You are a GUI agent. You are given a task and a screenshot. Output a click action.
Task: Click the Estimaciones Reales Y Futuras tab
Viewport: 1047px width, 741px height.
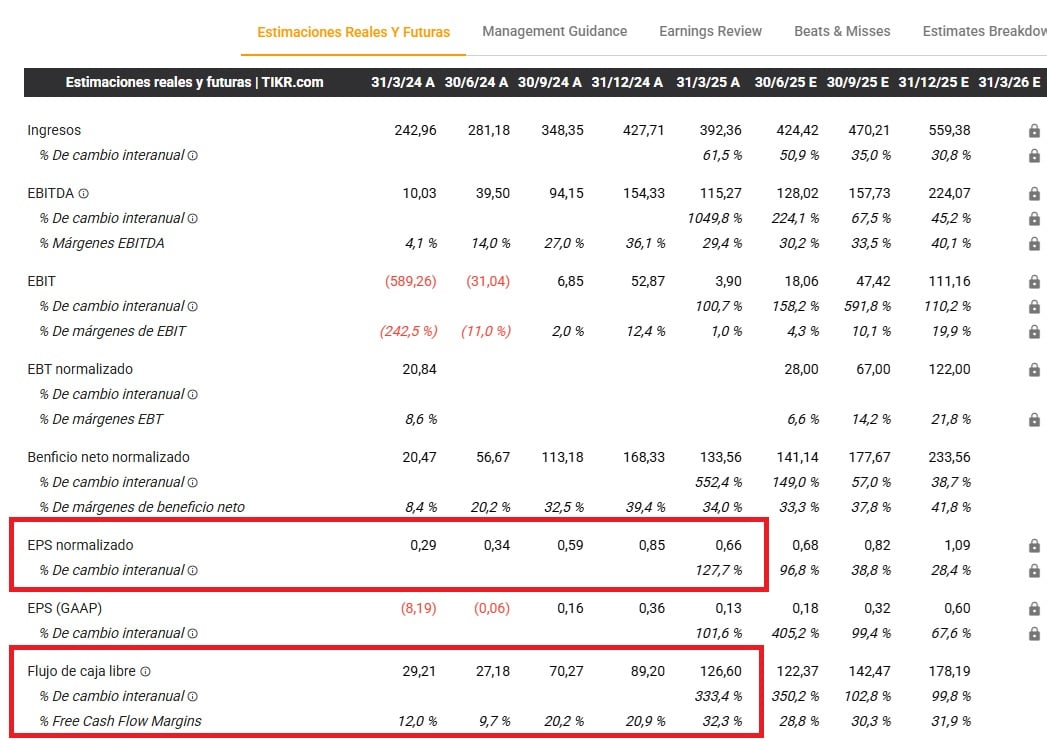(354, 32)
